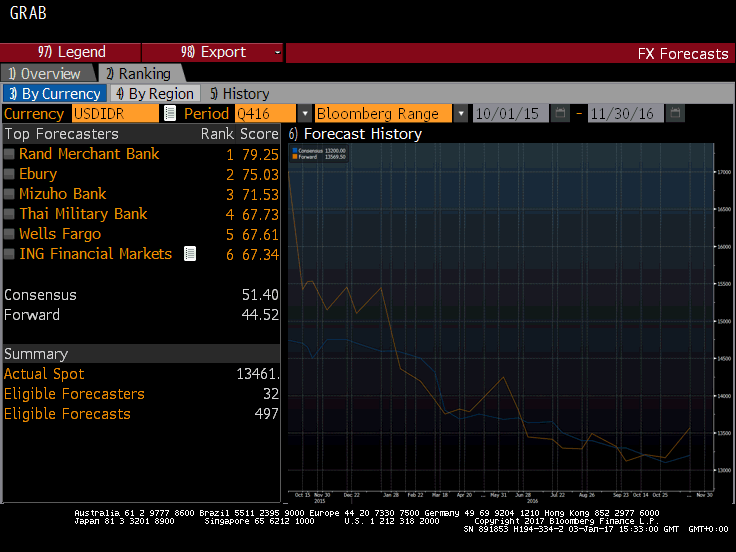736x552 pixels.
Task: Open the Export dropdown arrow
Action: (x=277, y=52)
